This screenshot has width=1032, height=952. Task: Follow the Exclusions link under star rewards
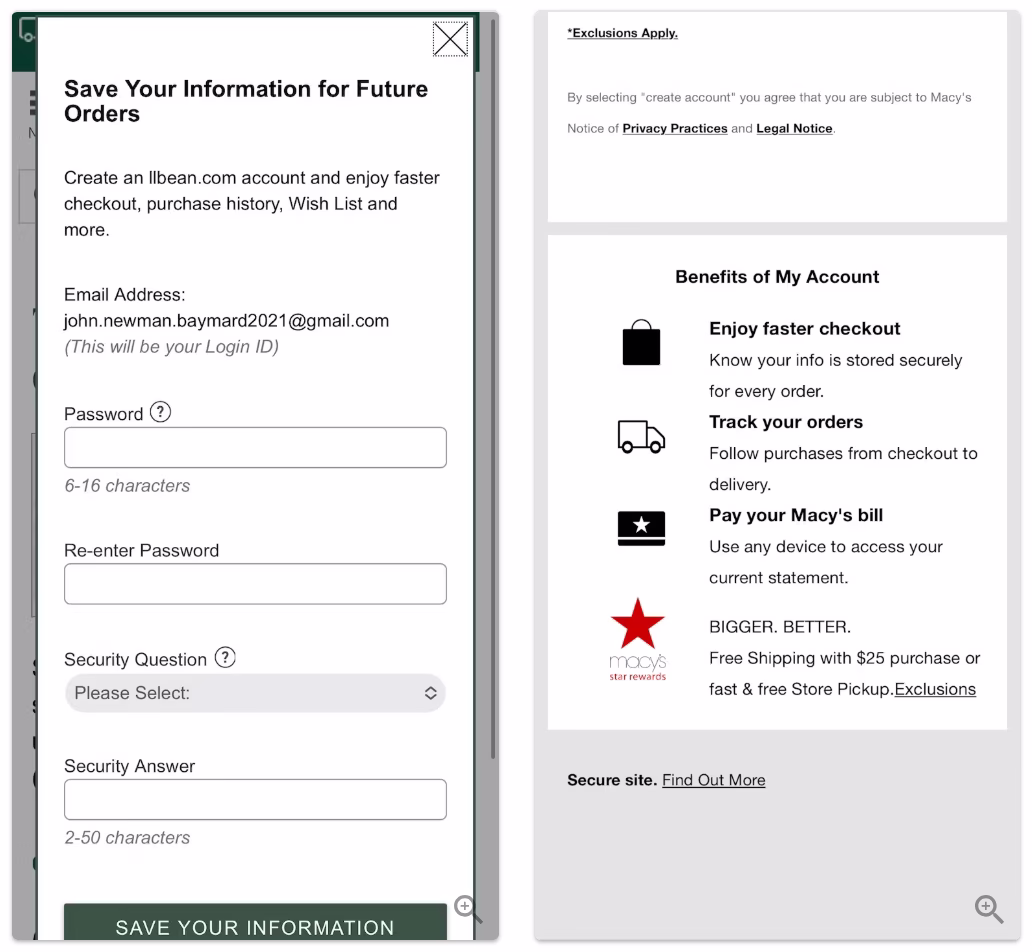click(x=935, y=689)
